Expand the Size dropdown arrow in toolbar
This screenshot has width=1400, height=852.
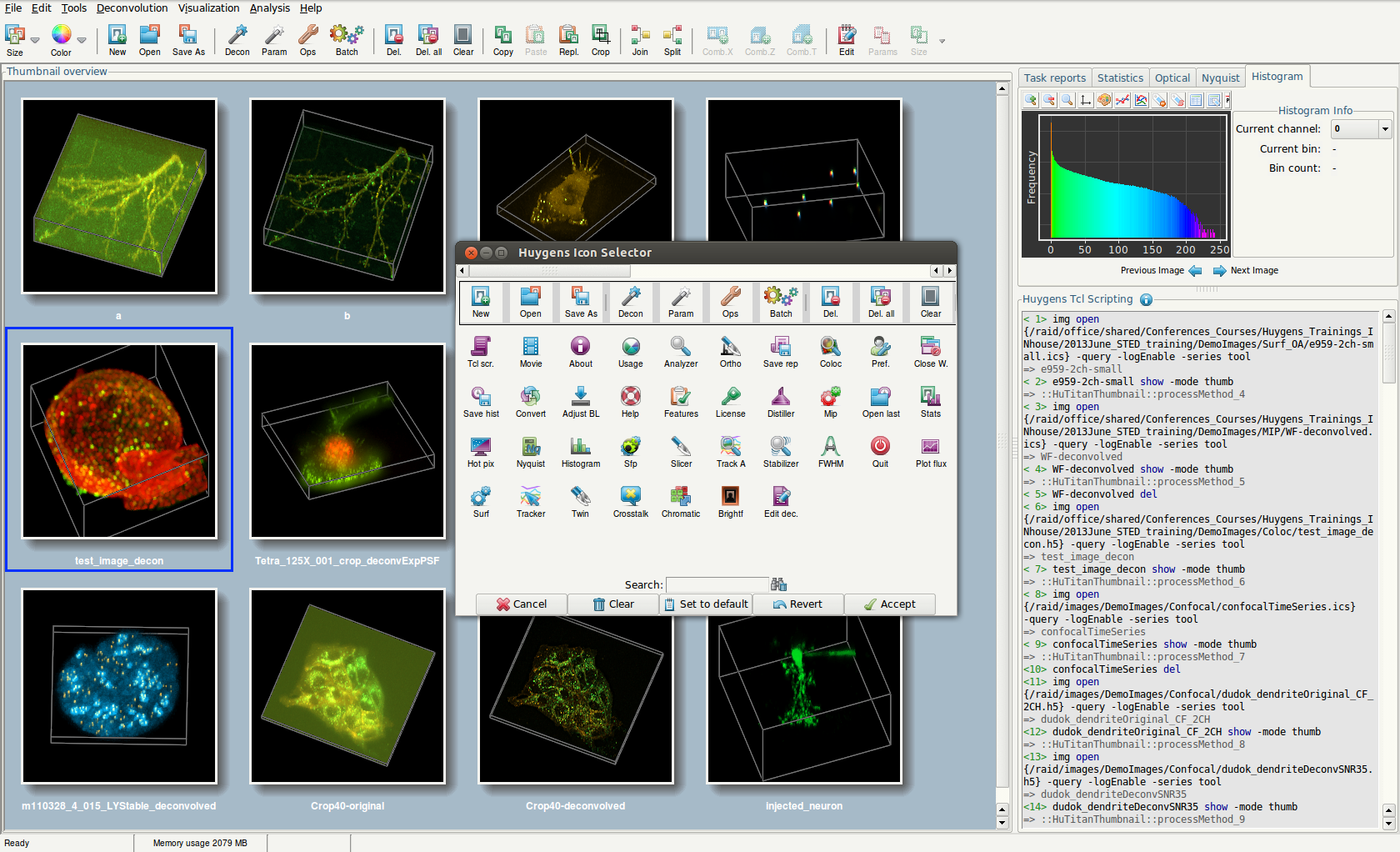tap(35, 39)
